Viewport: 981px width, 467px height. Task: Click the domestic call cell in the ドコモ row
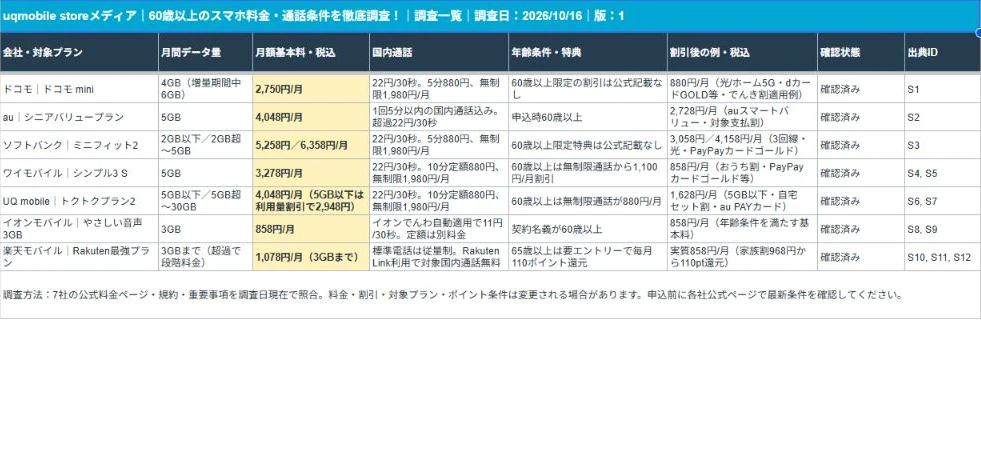(x=439, y=89)
